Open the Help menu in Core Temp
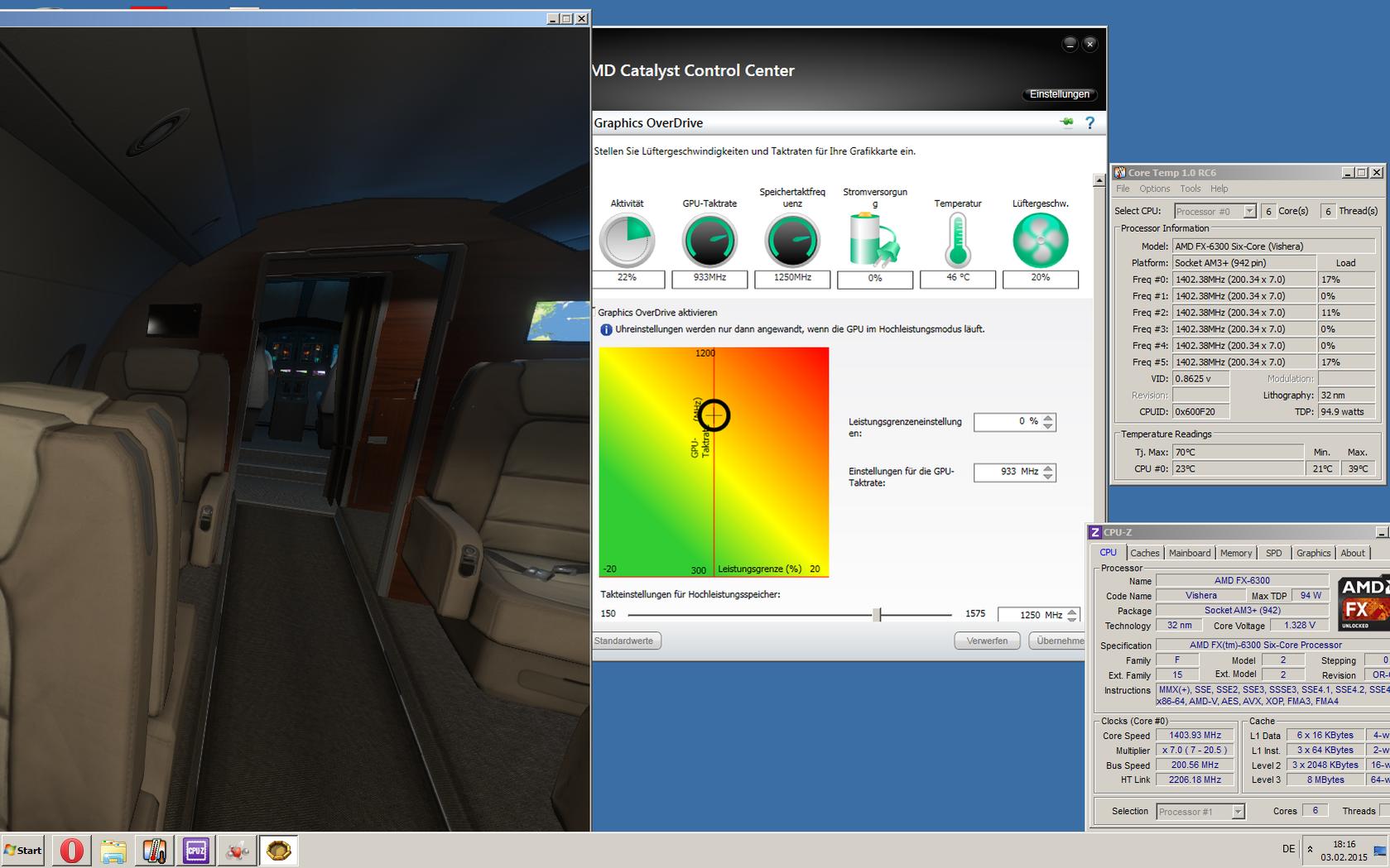Viewport: 1390px width, 868px height. 1219,189
